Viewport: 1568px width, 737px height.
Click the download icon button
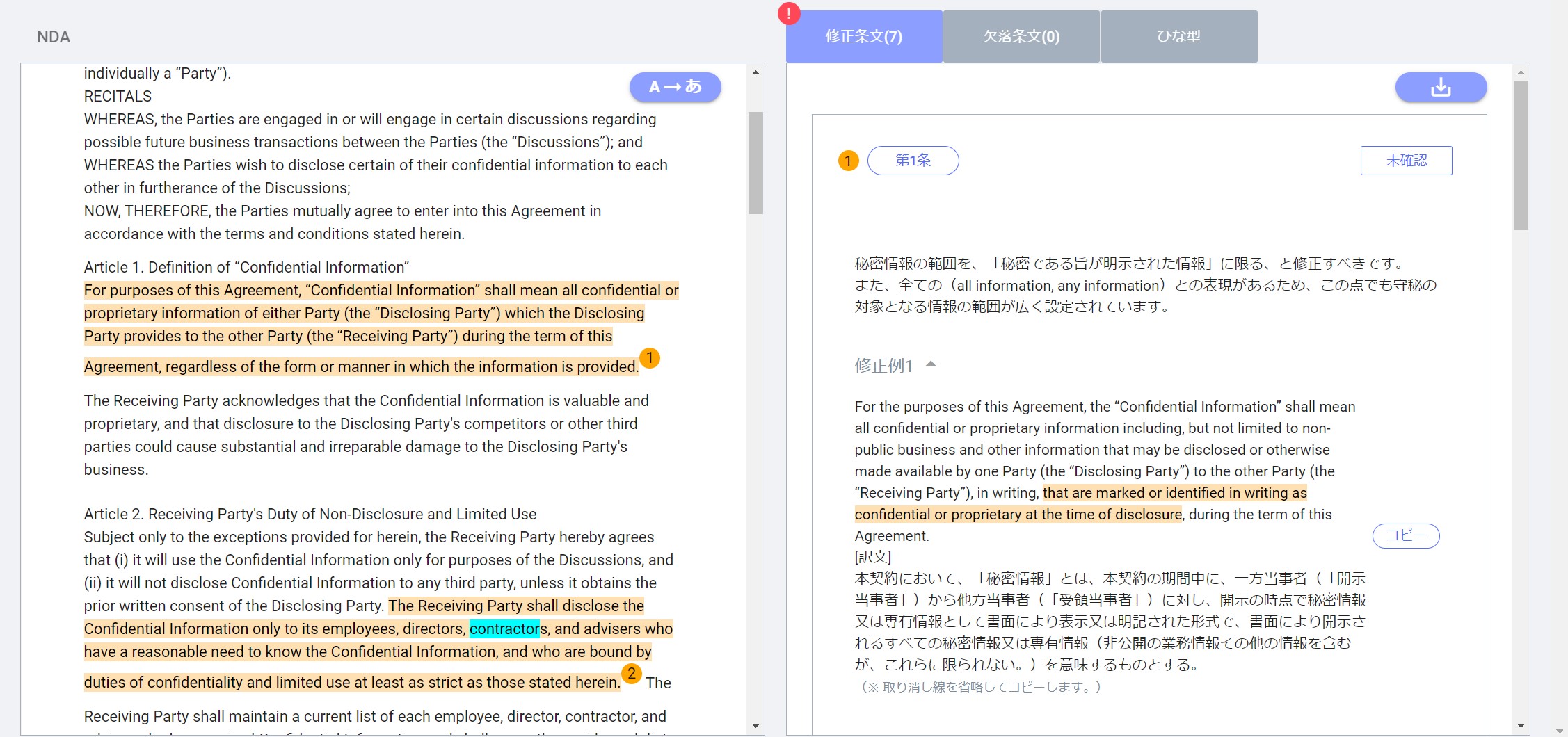(1441, 87)
